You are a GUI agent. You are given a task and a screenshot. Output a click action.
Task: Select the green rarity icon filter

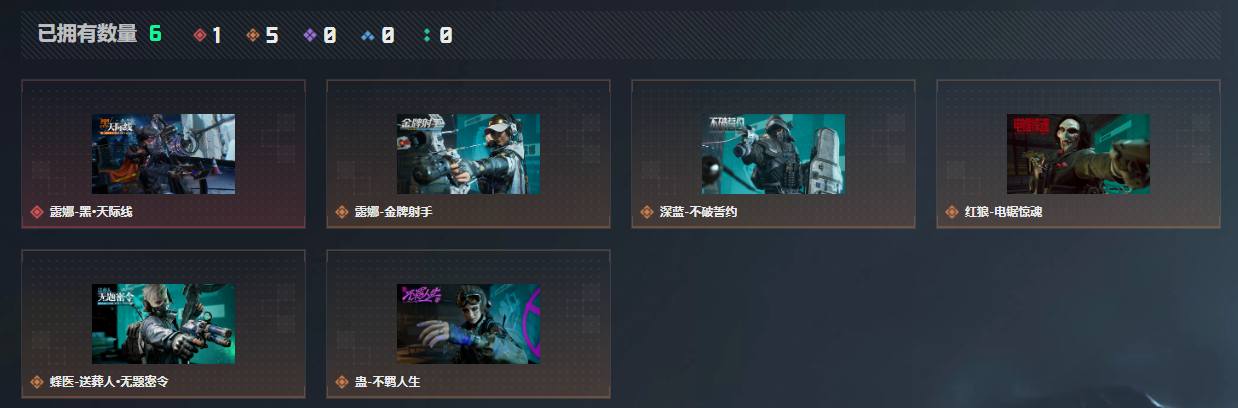click(x=427, y=35)
